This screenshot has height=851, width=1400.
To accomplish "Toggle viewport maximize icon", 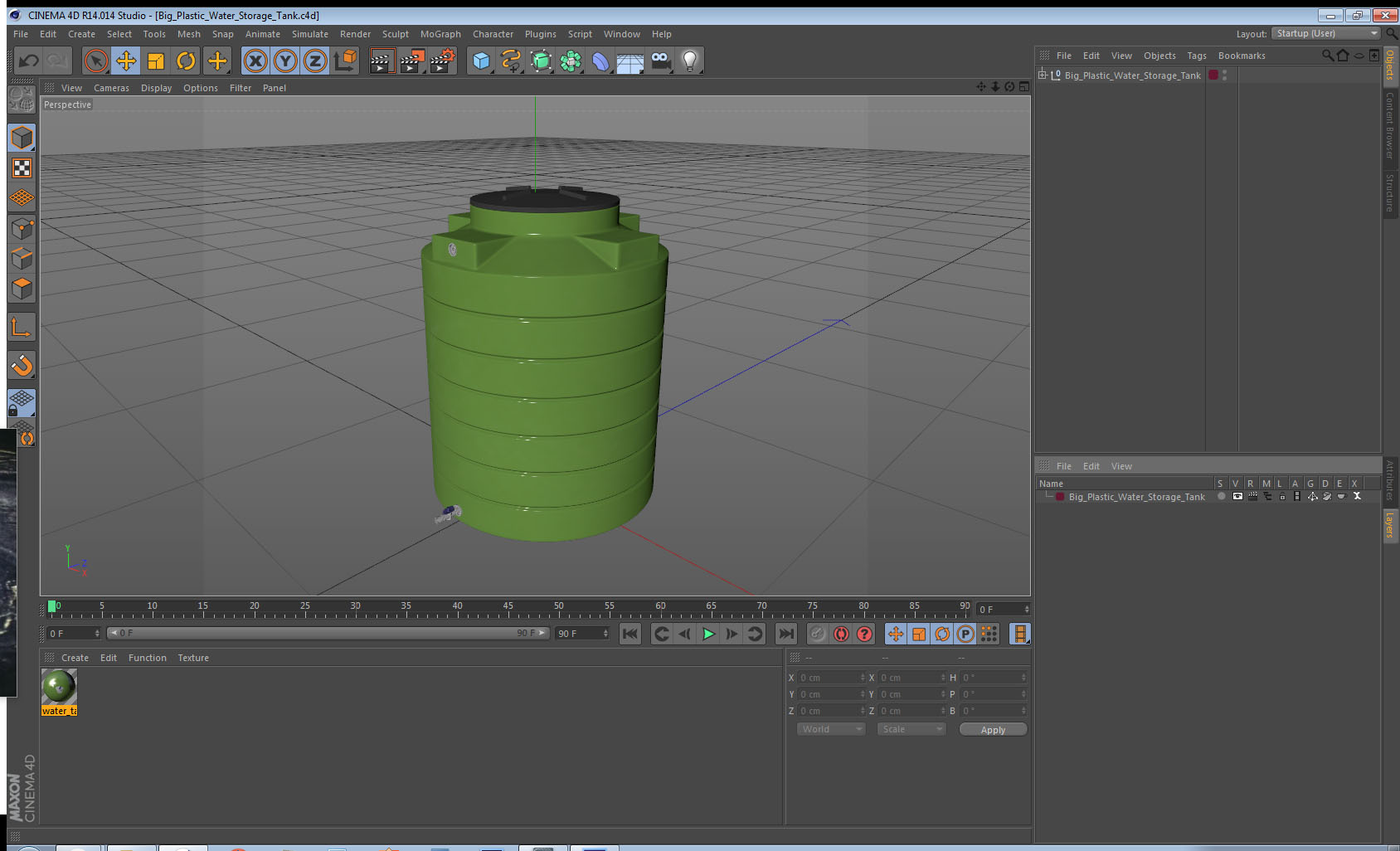I will [x=1024, y=86].
